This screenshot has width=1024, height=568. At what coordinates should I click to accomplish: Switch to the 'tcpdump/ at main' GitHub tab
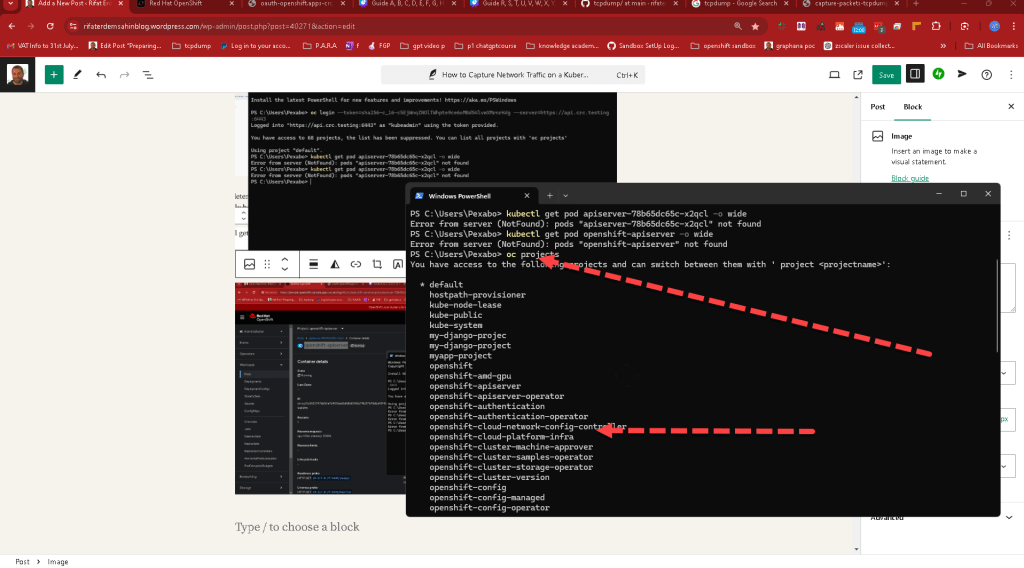point(627,4)
